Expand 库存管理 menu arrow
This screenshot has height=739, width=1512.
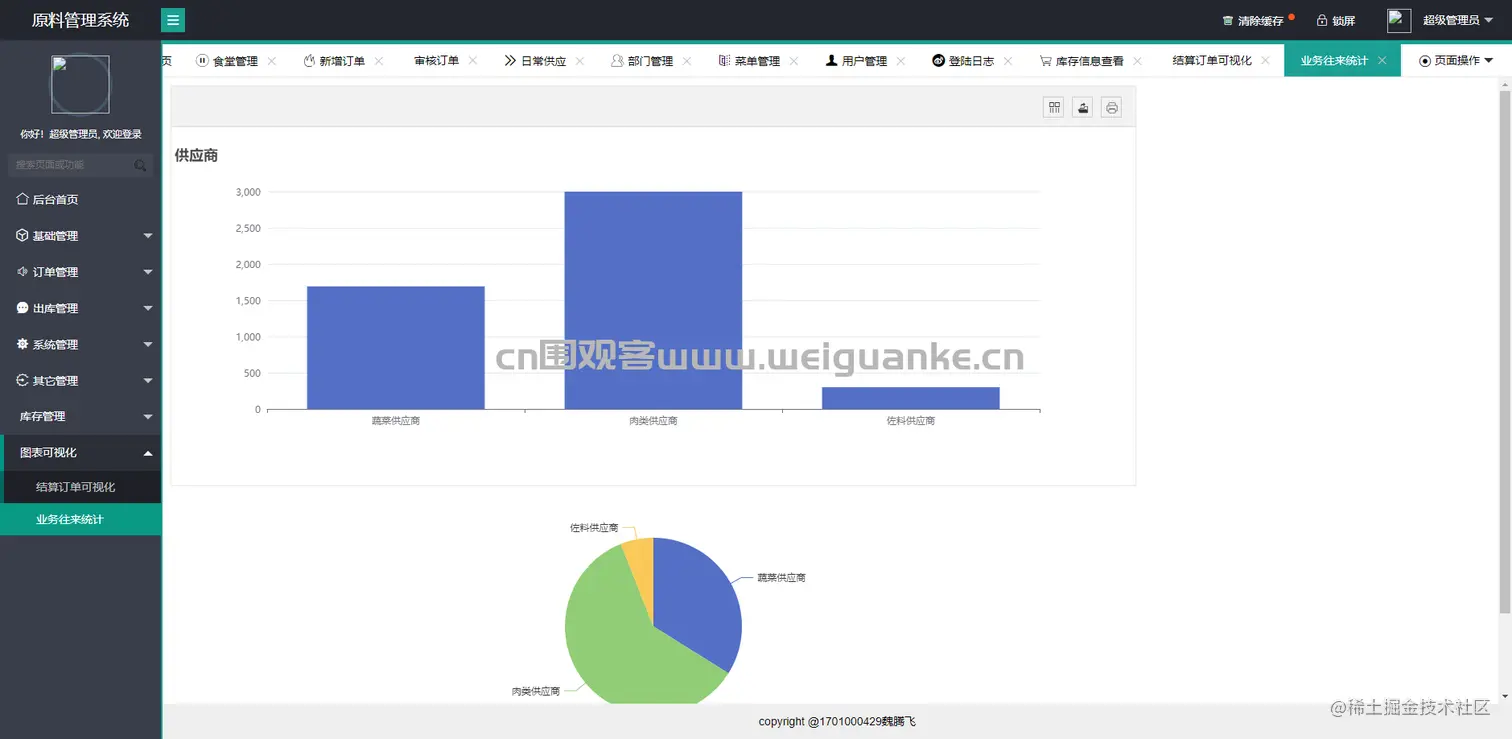148,417
